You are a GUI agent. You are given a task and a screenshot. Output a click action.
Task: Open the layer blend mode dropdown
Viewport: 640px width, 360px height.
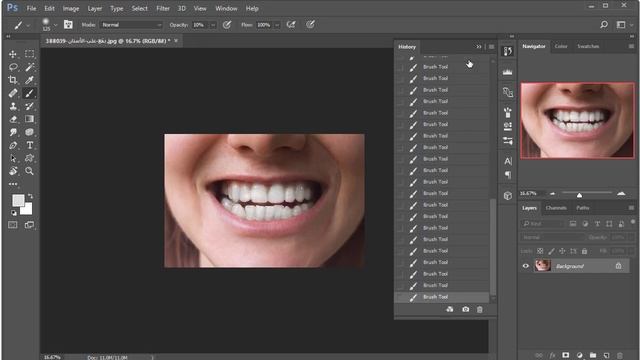point(552,237)
